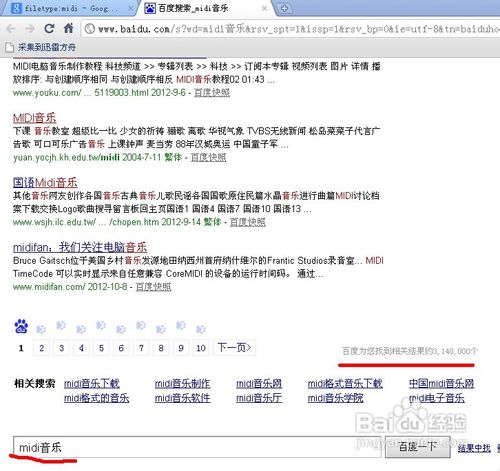Image resolution: width=500 pixels, height=471 pixels.
Task: Go to results page 2
Action: (x=41, y=348)
